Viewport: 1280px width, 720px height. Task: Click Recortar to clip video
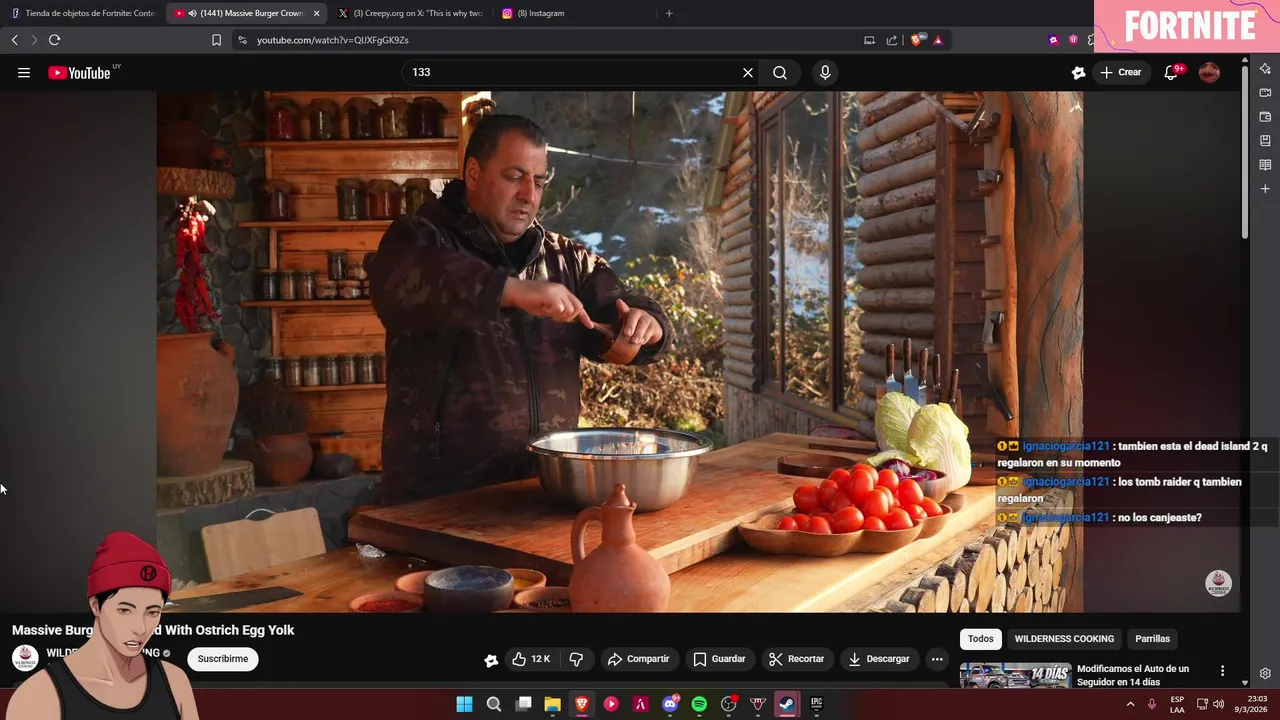(796, 659)
